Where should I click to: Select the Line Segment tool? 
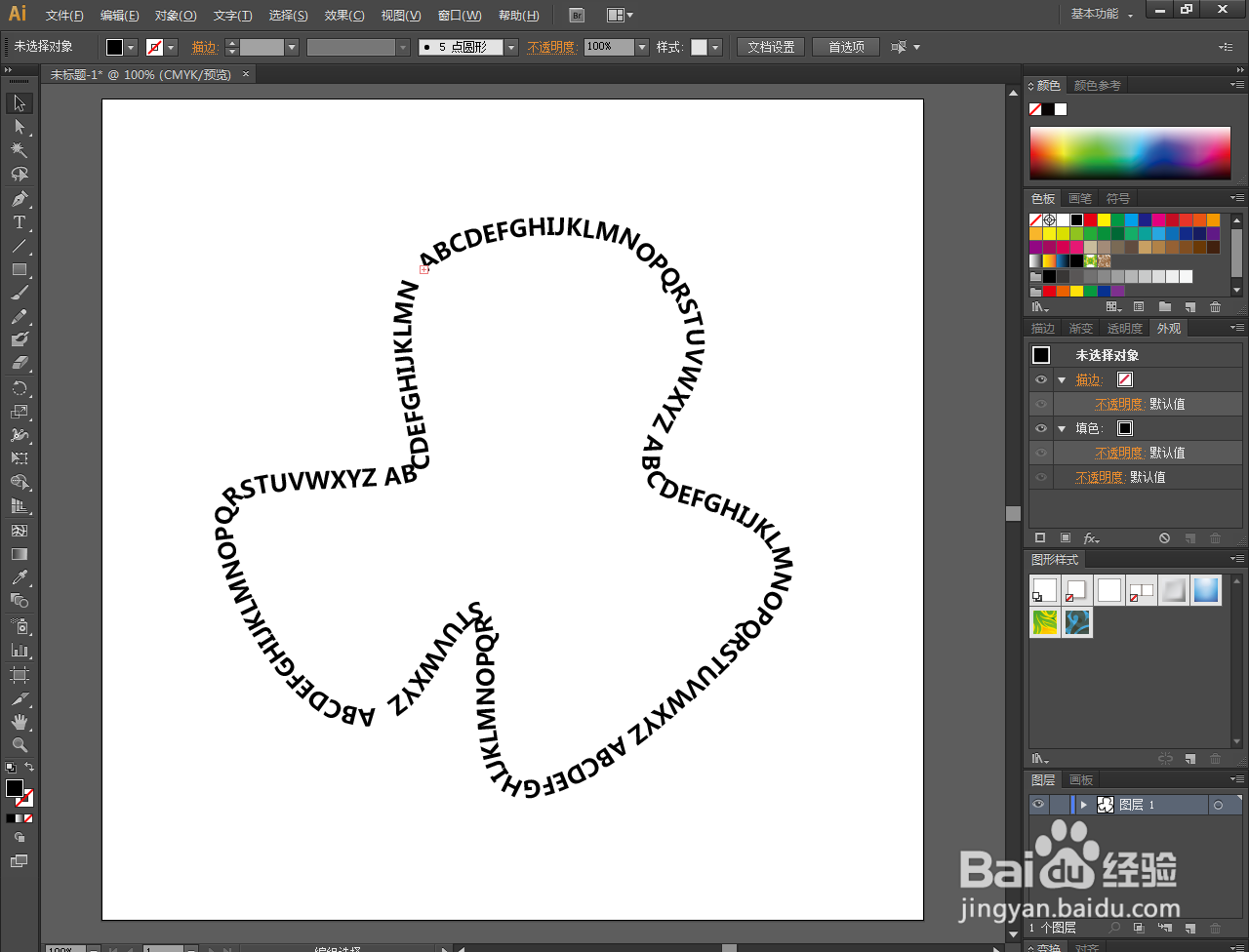pyautogui.click(x=19, y=246)
